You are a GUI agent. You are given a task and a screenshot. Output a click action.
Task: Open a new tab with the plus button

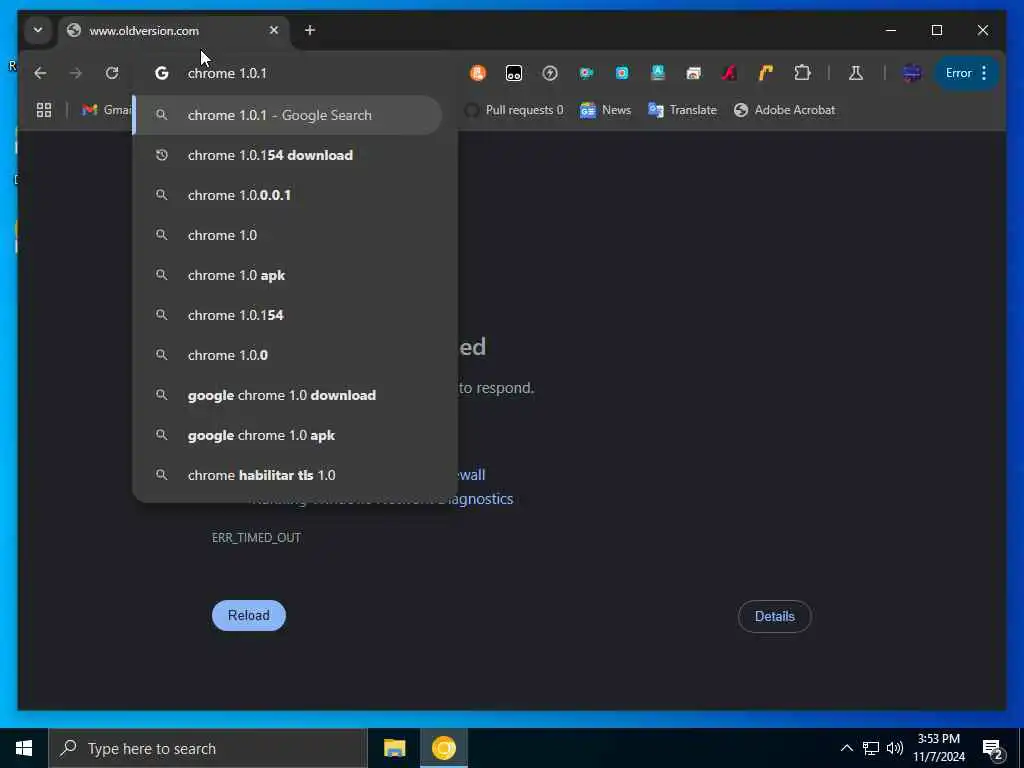[310, 30]
